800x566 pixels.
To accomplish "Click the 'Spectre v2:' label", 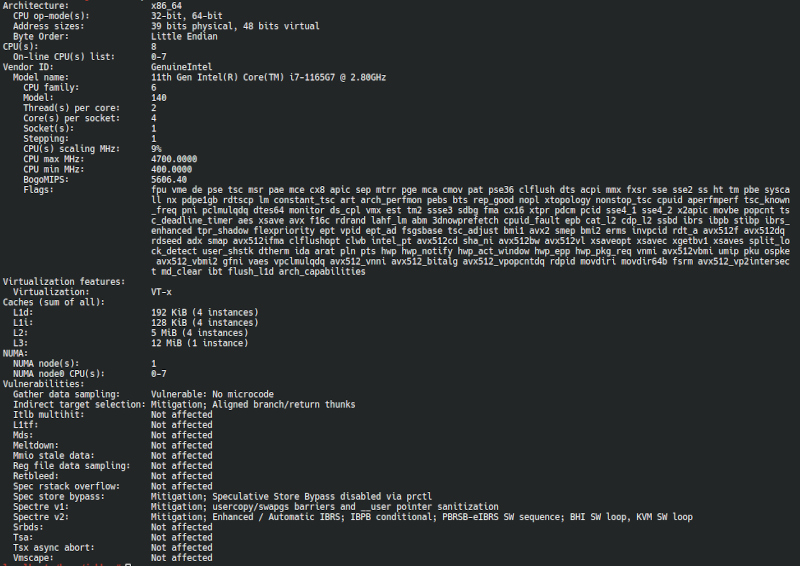I will 39,517.
